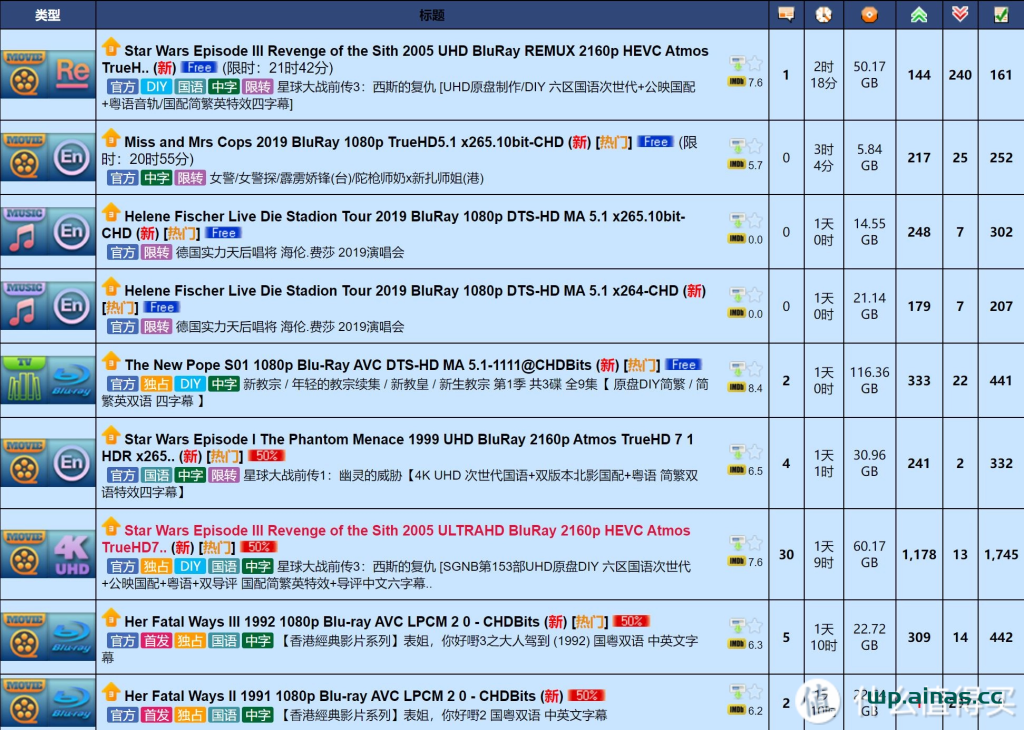The image size is (1024, 730).
Task: Open the red Revenge of the Sith ULTRAHD link
Action: click(396, 538)
